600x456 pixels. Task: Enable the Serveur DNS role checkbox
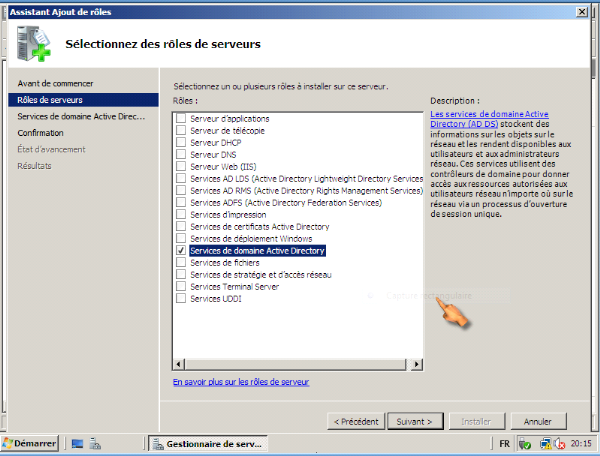coord(181,154)
